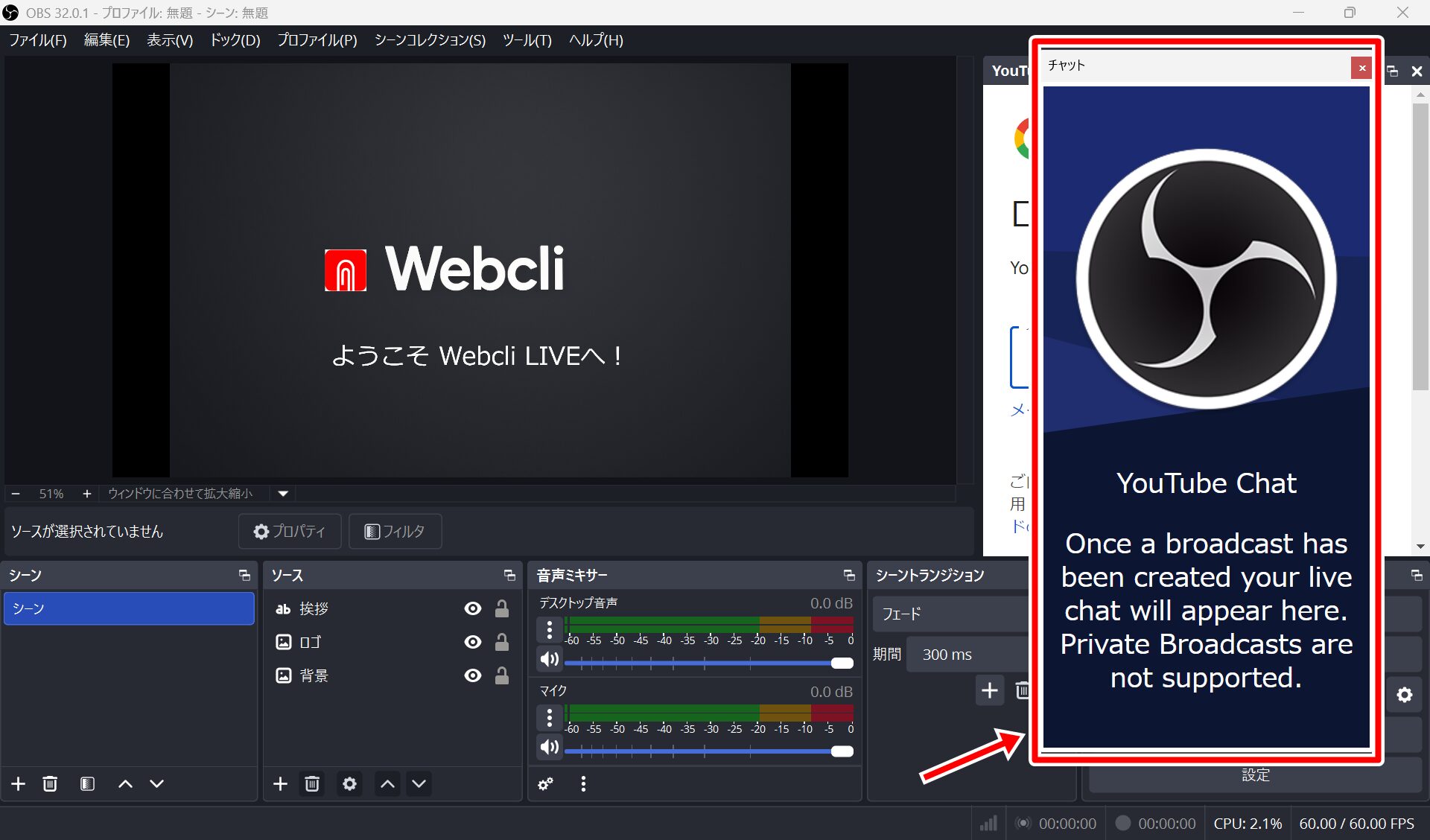The image size is (1430, 840).
Task: Mute the Desktop audio speaker icon
Action: tap(550, 659)
